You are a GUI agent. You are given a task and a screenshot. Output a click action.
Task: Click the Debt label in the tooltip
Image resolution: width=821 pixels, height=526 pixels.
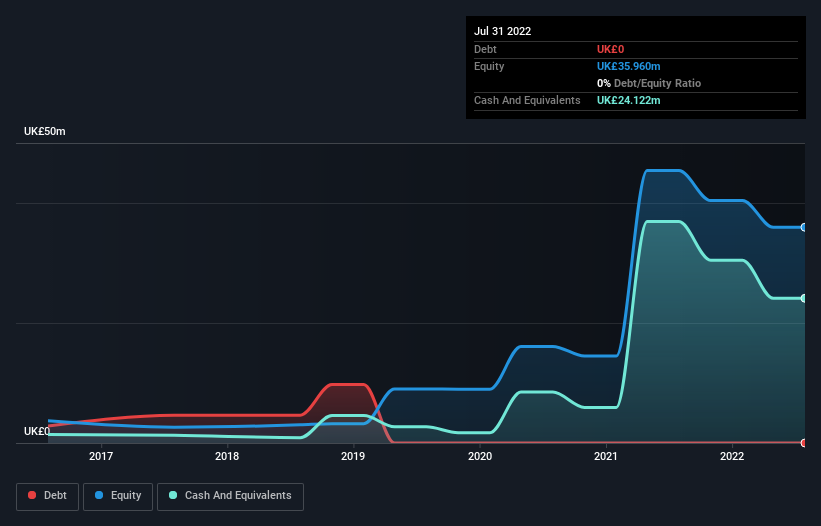pos(485,49)
